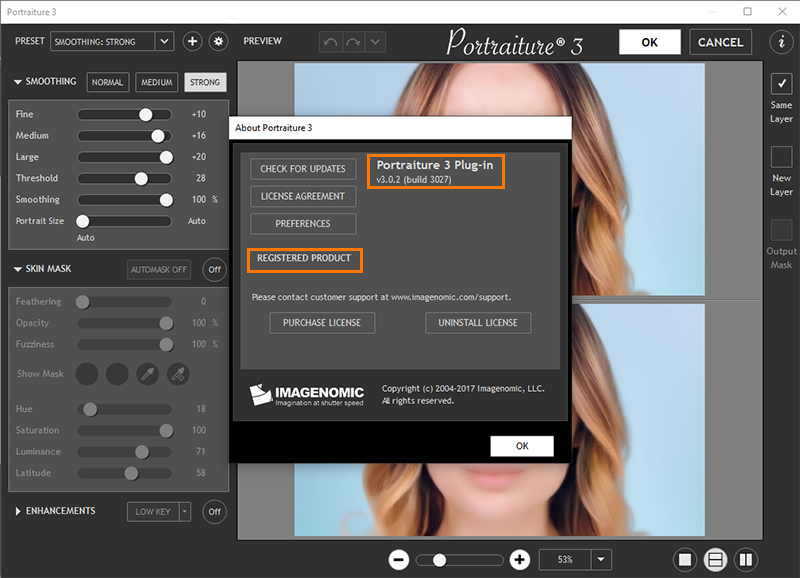Select the skin tone eyedropper tool
The image size is (800, 578).
(x=148, y=374)
